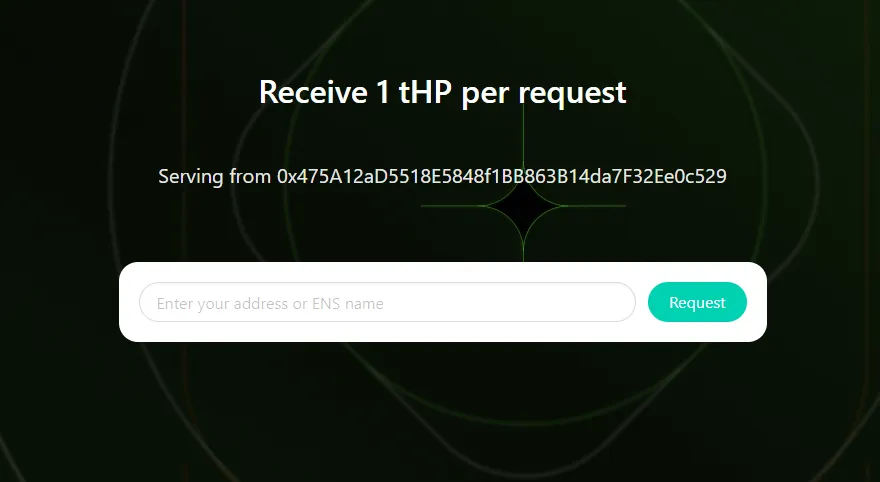Click the green Request button
Image resolution: width=880 pixels, height=482 pixels.
click(697, 302)
